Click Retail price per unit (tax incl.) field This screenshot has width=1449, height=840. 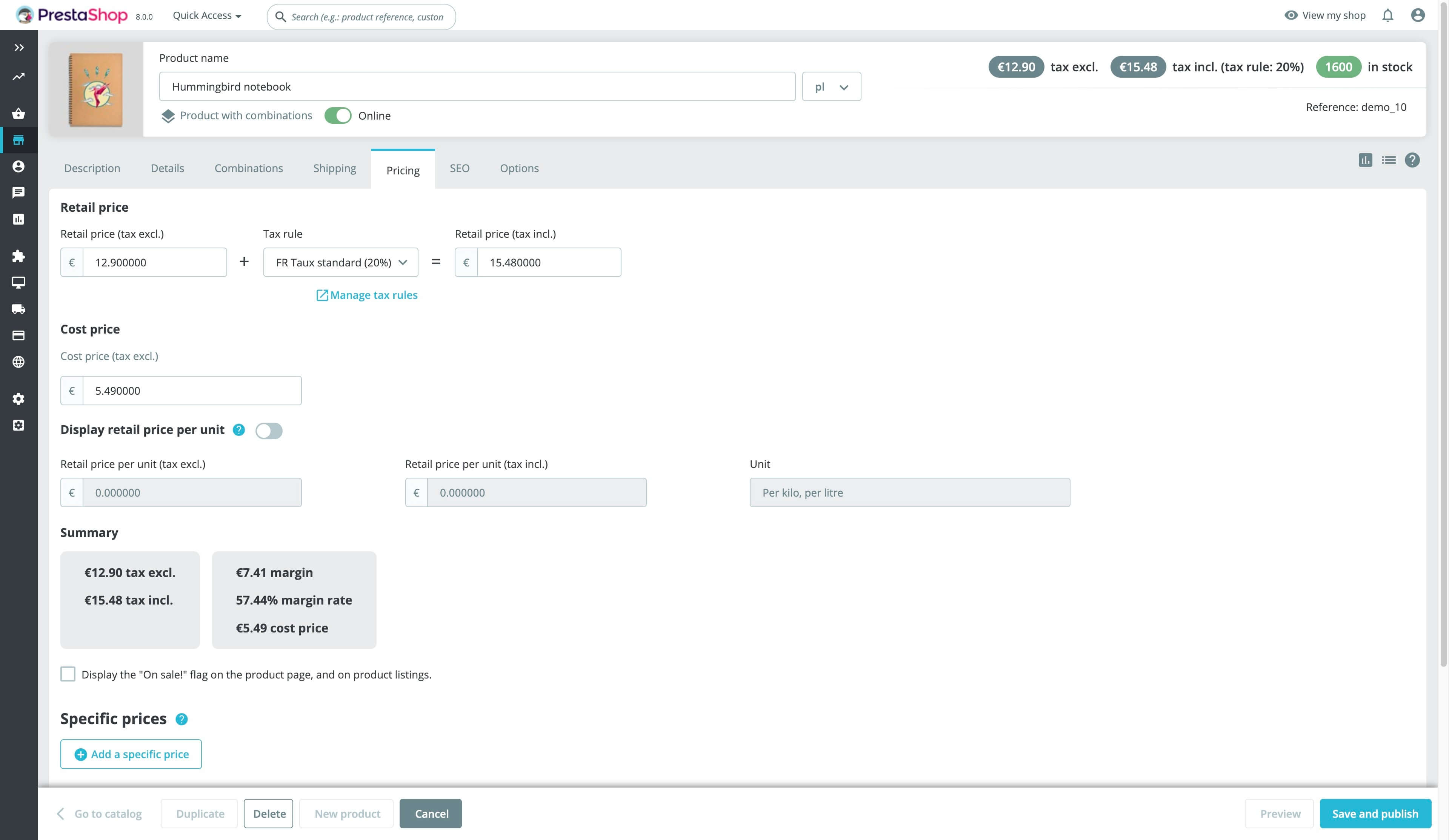click(x=537, y=492)
